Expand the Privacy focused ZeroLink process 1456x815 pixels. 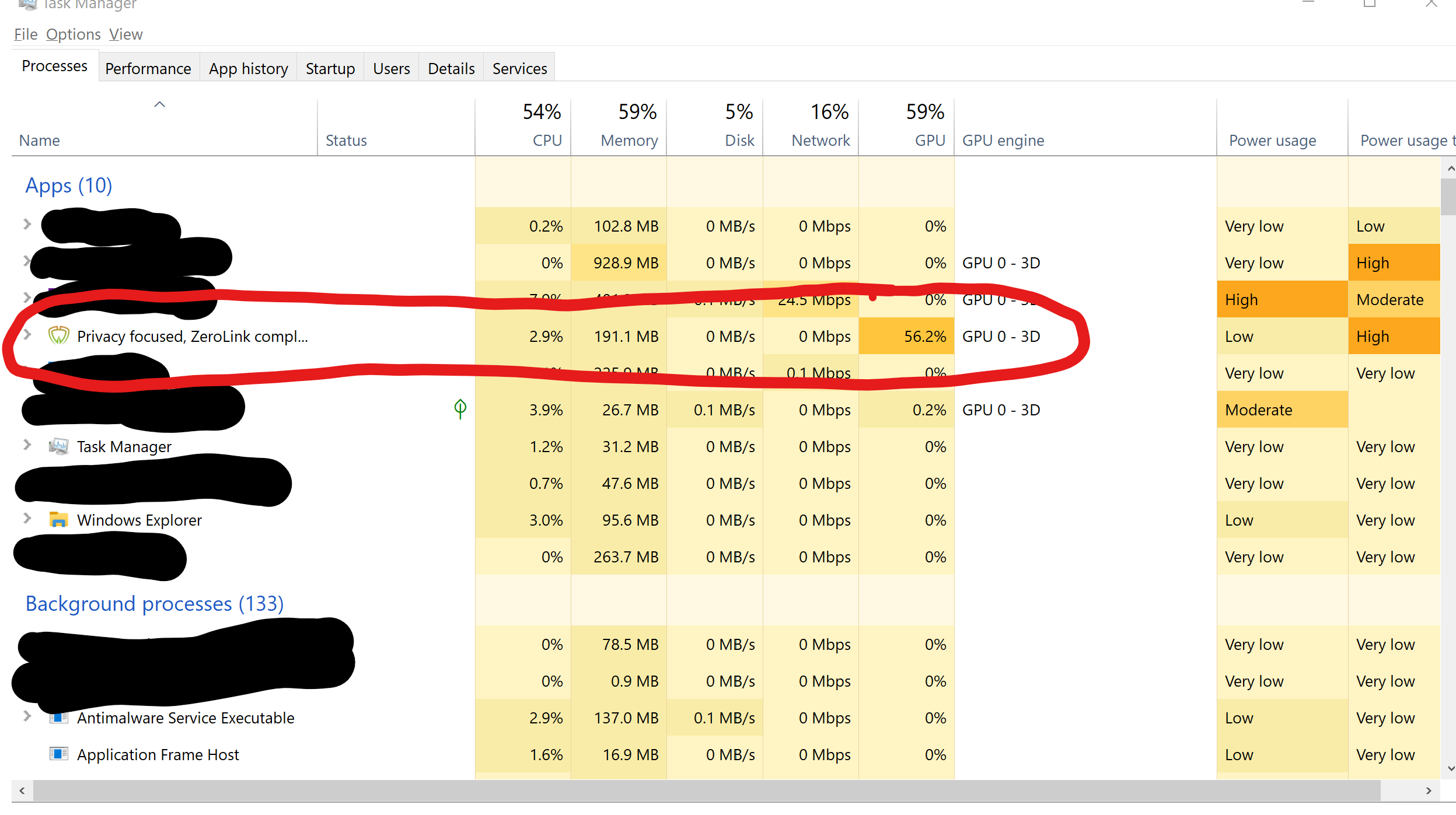click(27, 335)
